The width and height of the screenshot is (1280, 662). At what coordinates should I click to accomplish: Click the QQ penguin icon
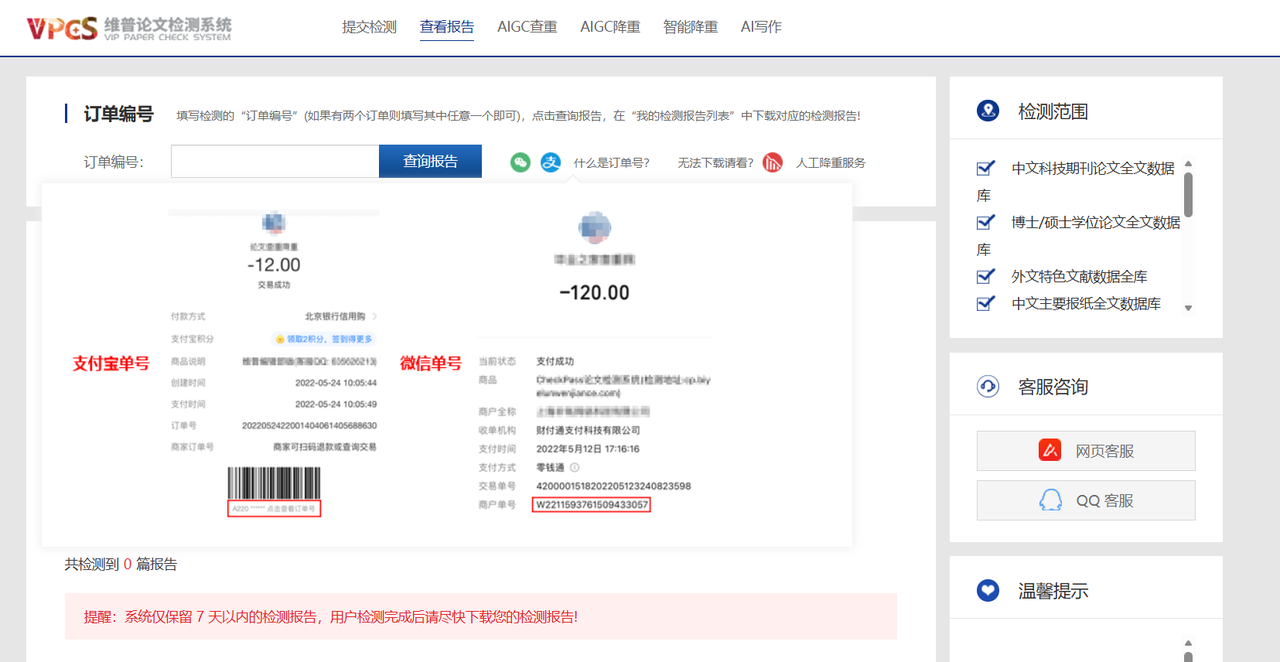[1050, 500]
